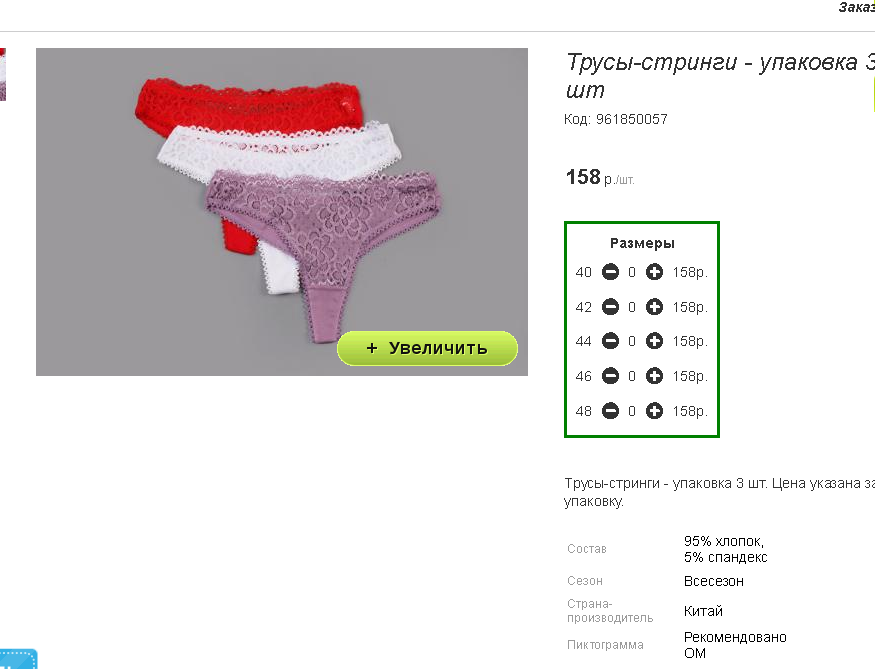Add one item of size 44
The width and height of the screenshot is (875, 669).
[x=654, y=341]
